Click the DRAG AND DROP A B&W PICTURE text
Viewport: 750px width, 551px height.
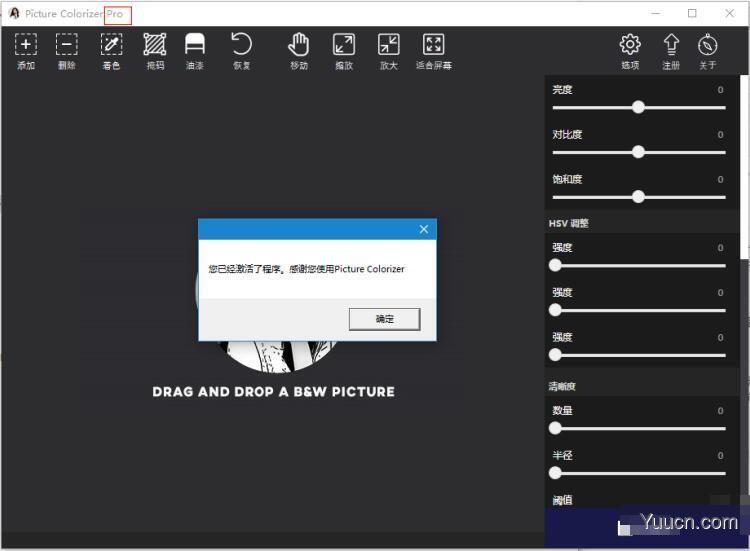click(274, 392)
